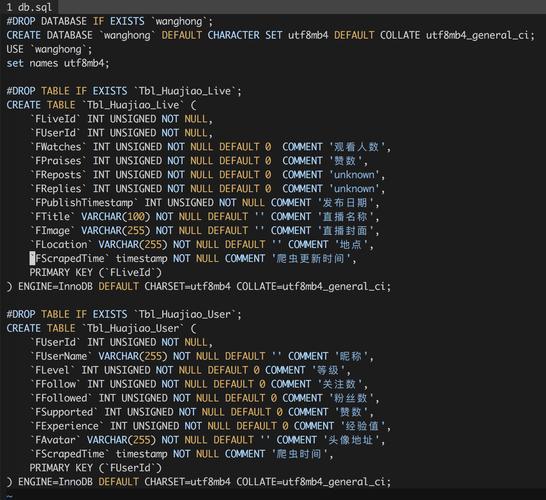Click the final ENGINE=InnoDB line

tap(199, 482)
